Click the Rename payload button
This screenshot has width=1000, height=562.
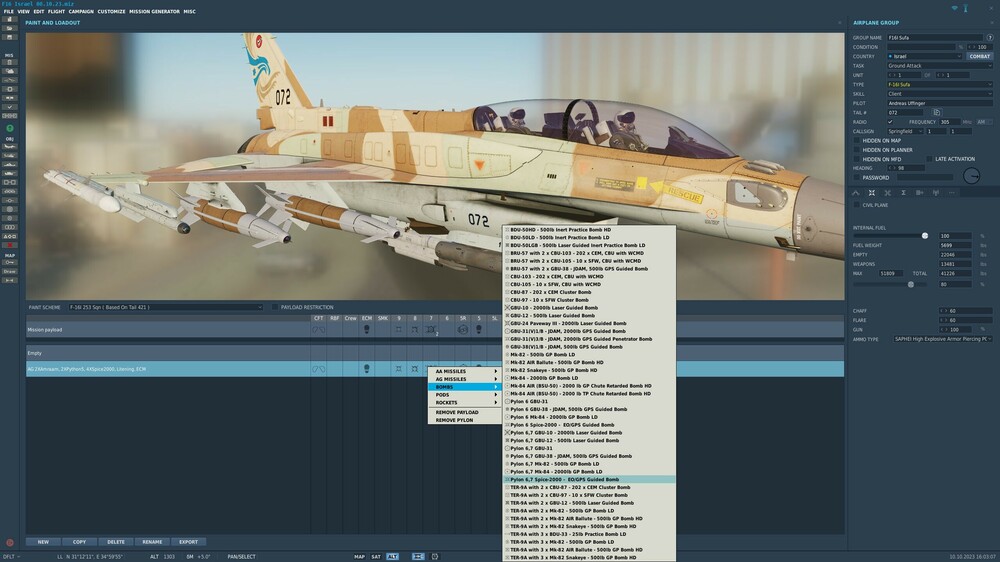152,542
